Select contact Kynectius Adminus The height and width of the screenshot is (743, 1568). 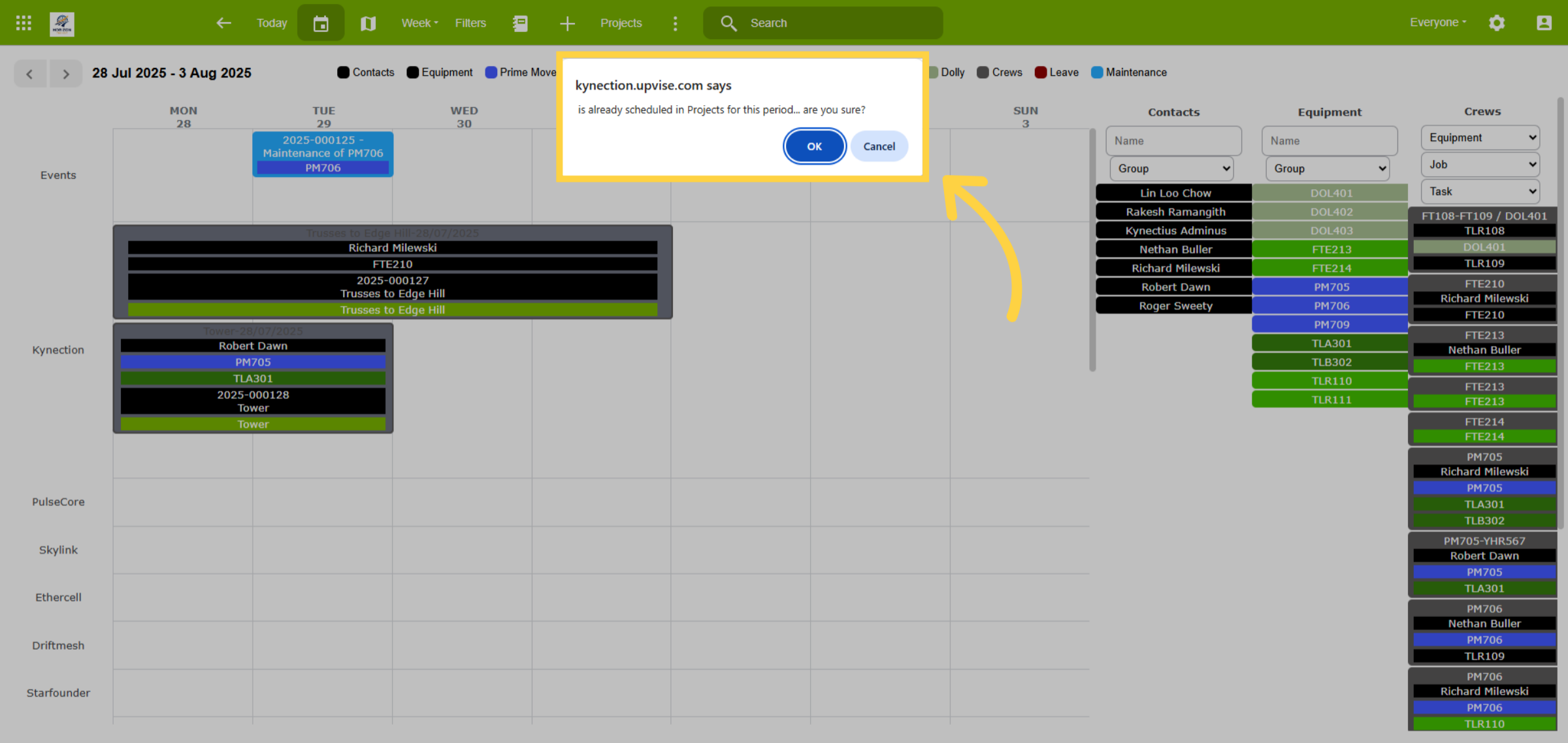coord(1174,230)
